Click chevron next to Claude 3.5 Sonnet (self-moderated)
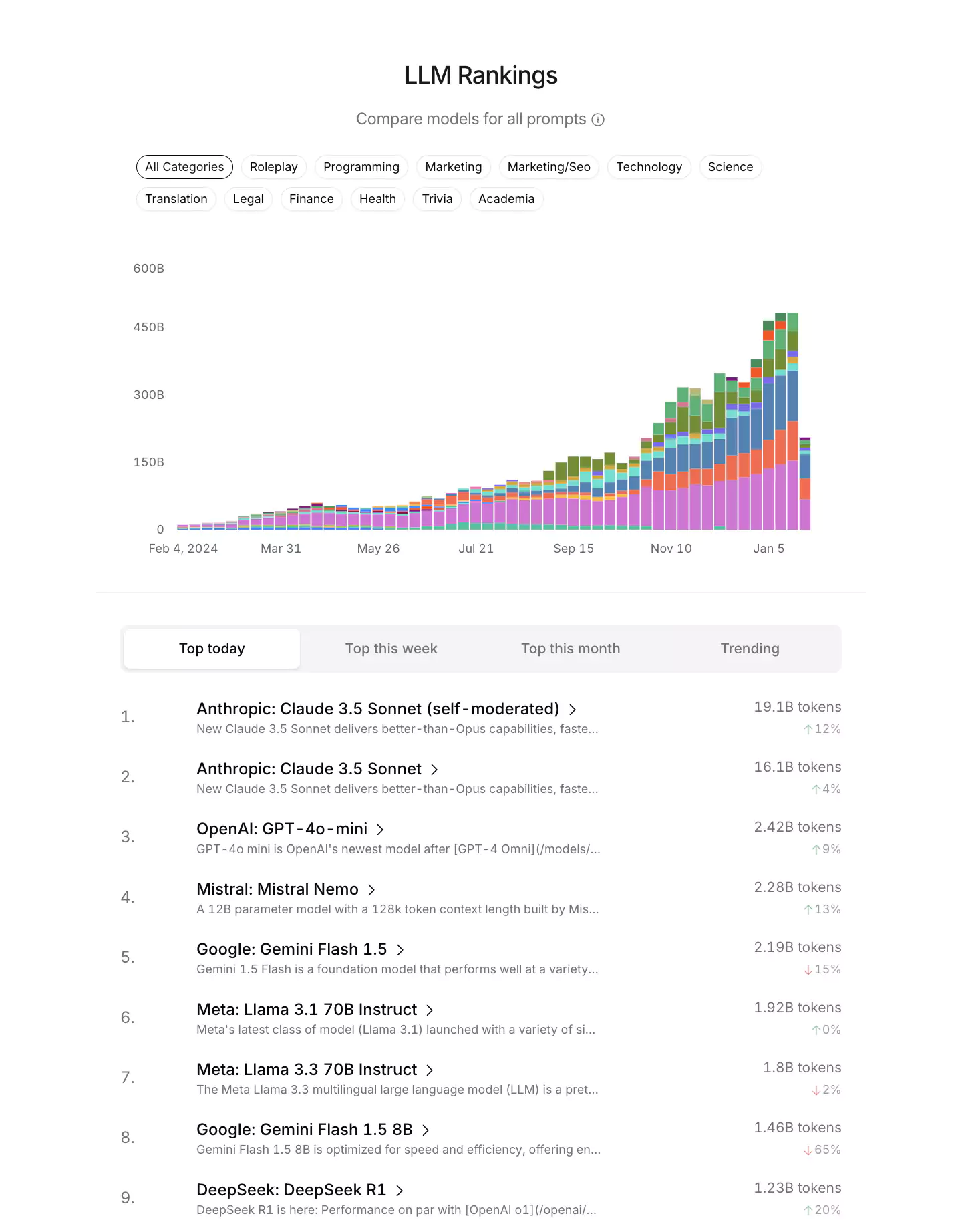The height and width of the screenshot is (1232, 958). coord(573,710)
